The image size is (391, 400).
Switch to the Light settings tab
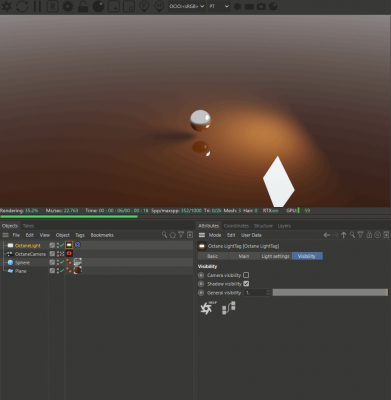click(x=275, y=256)
